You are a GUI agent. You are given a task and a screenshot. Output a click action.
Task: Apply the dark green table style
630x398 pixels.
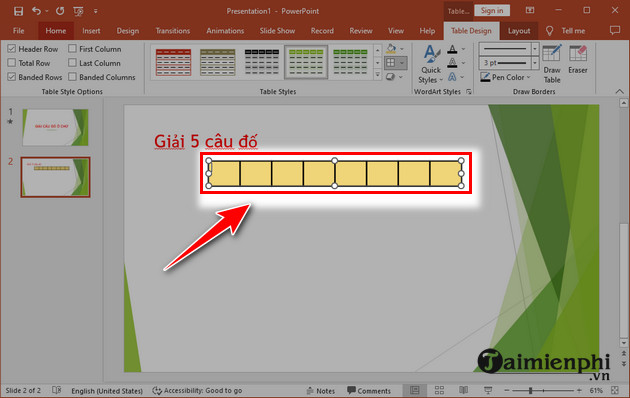tap(350, 62)
